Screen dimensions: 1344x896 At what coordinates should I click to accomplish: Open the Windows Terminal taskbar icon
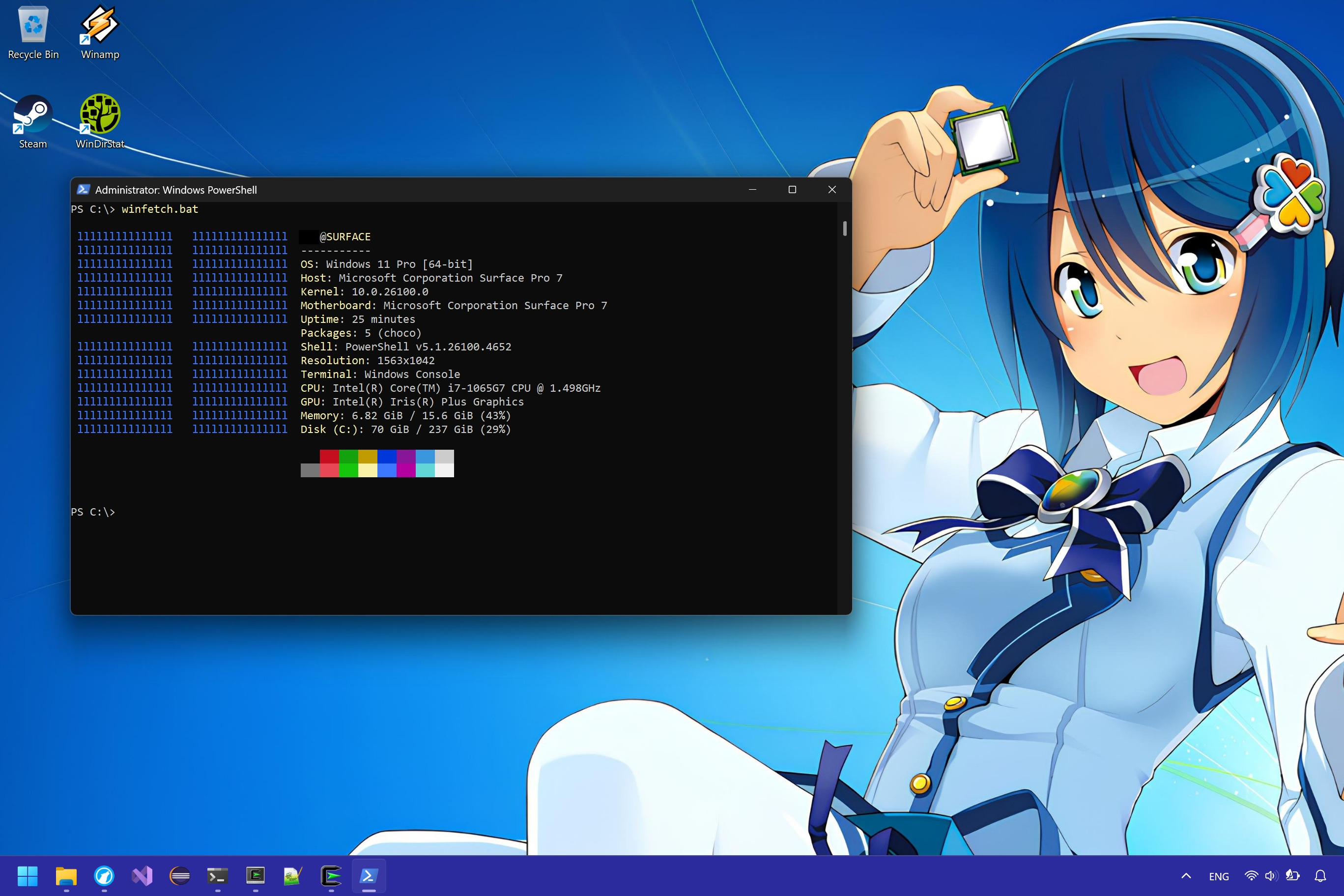pyautogui.click(x=218, y=875)
